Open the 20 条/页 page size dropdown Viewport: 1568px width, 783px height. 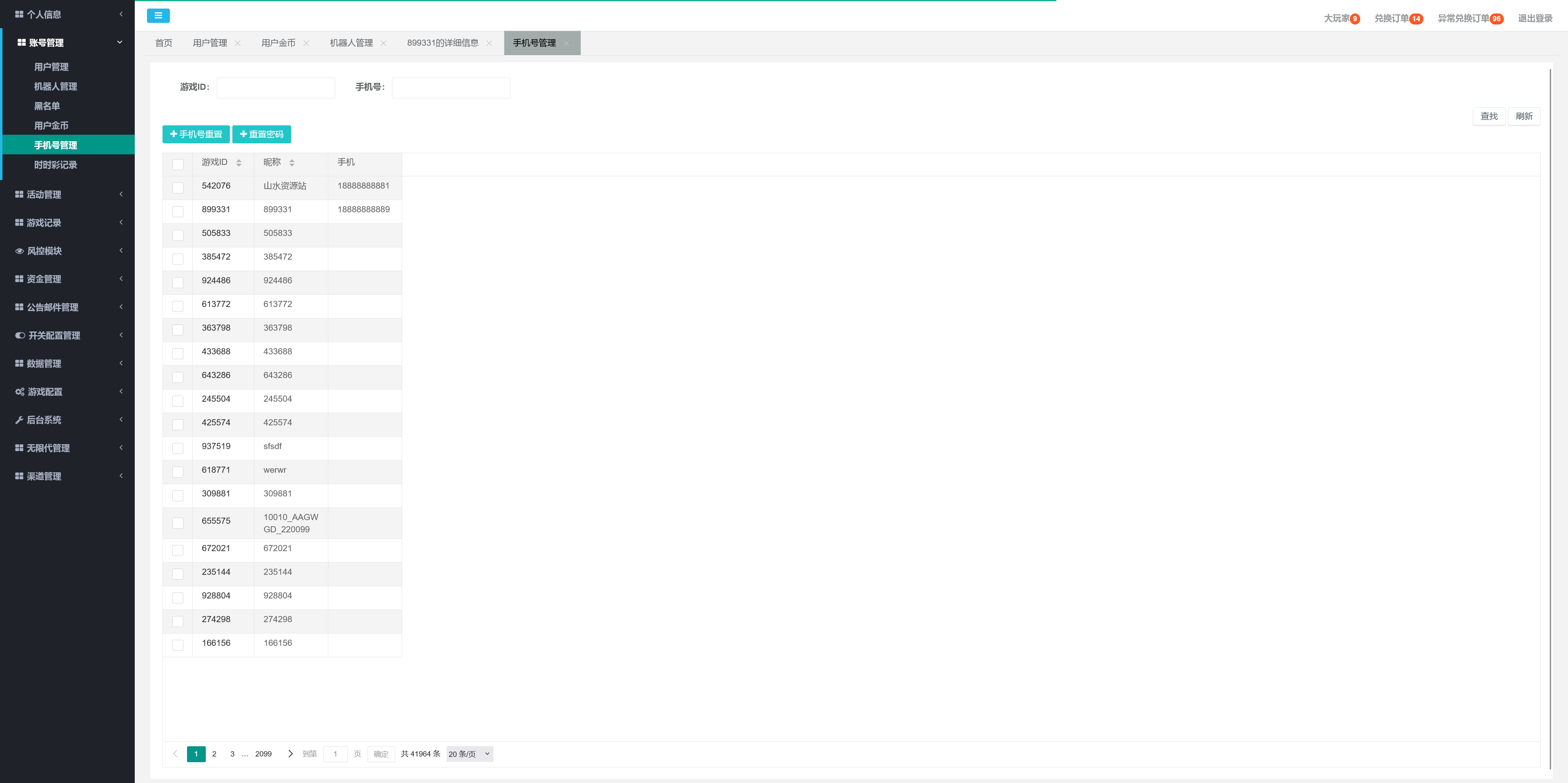click(x=469, y=754)
